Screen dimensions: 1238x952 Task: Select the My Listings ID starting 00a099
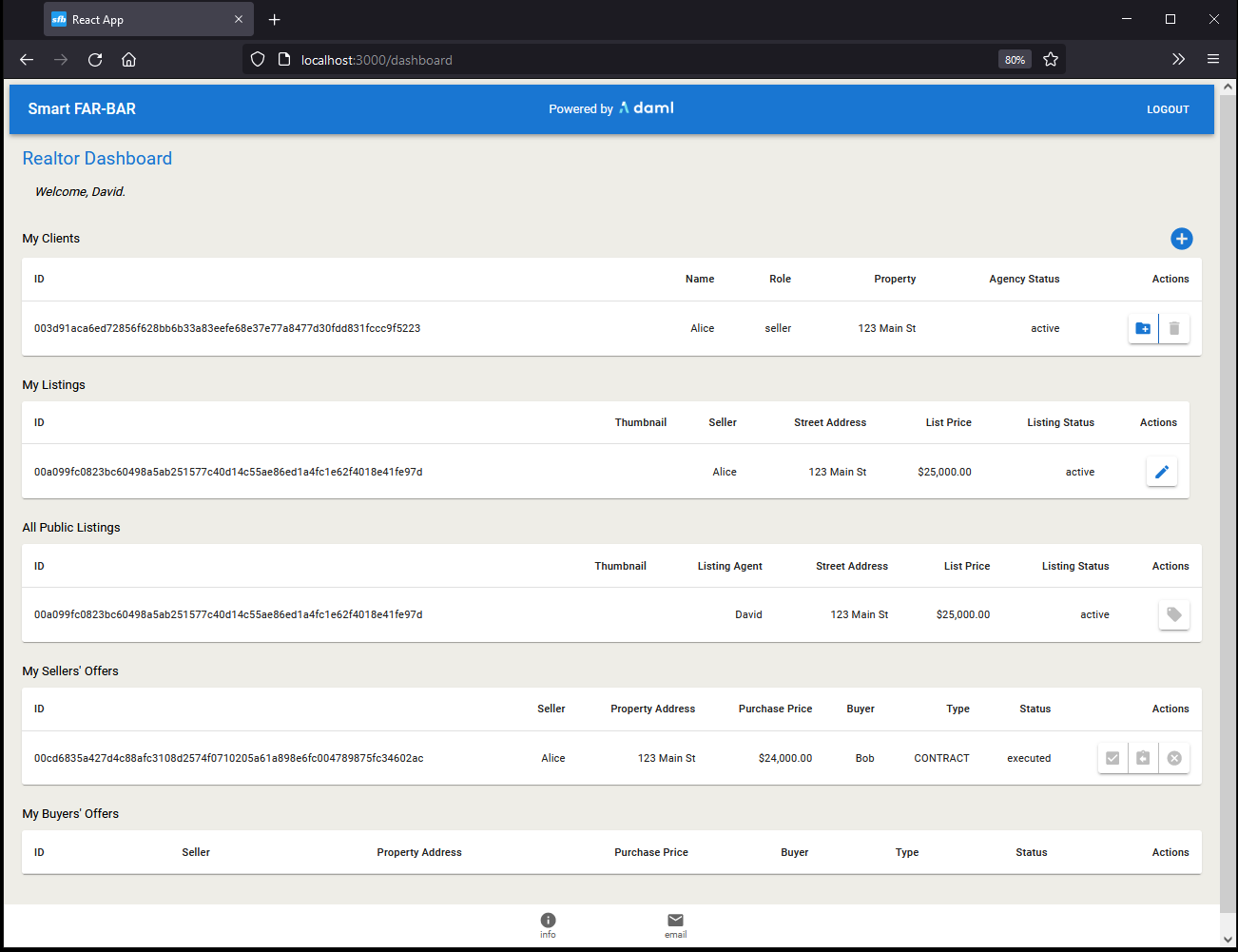(x=228, y=472)
